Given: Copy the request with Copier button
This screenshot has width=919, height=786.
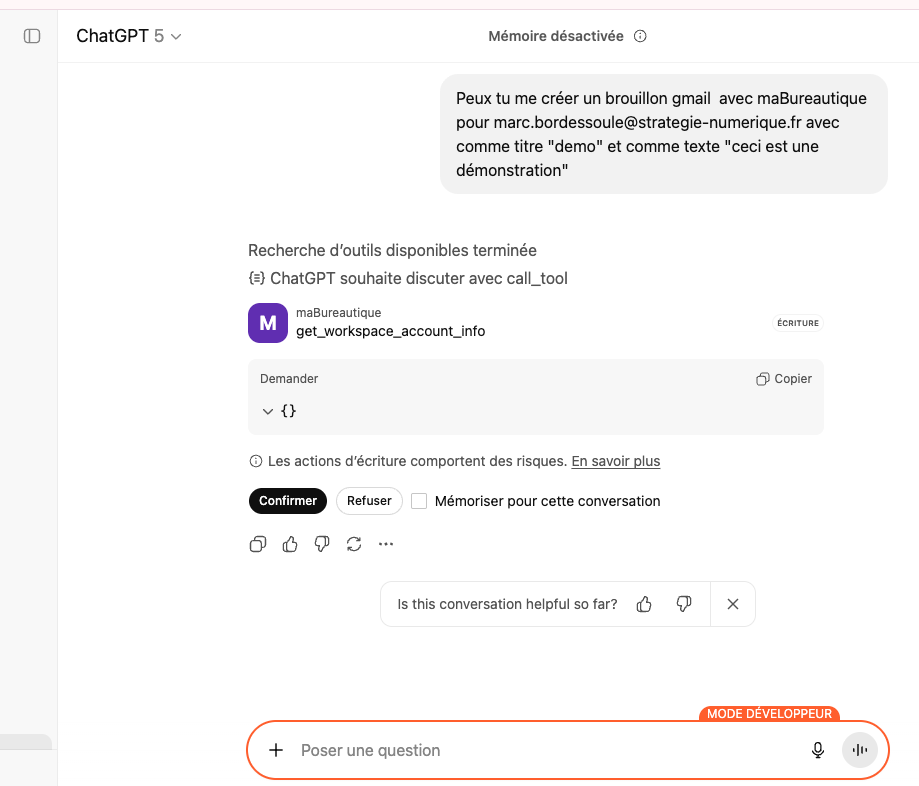Looking at the screenshot, I should [x=784, y=379].
